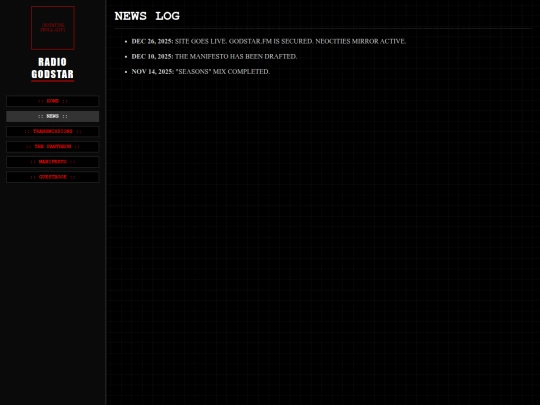Select the NOV 14, 2025 date text

pyautogui.click(x=153, y=72)
